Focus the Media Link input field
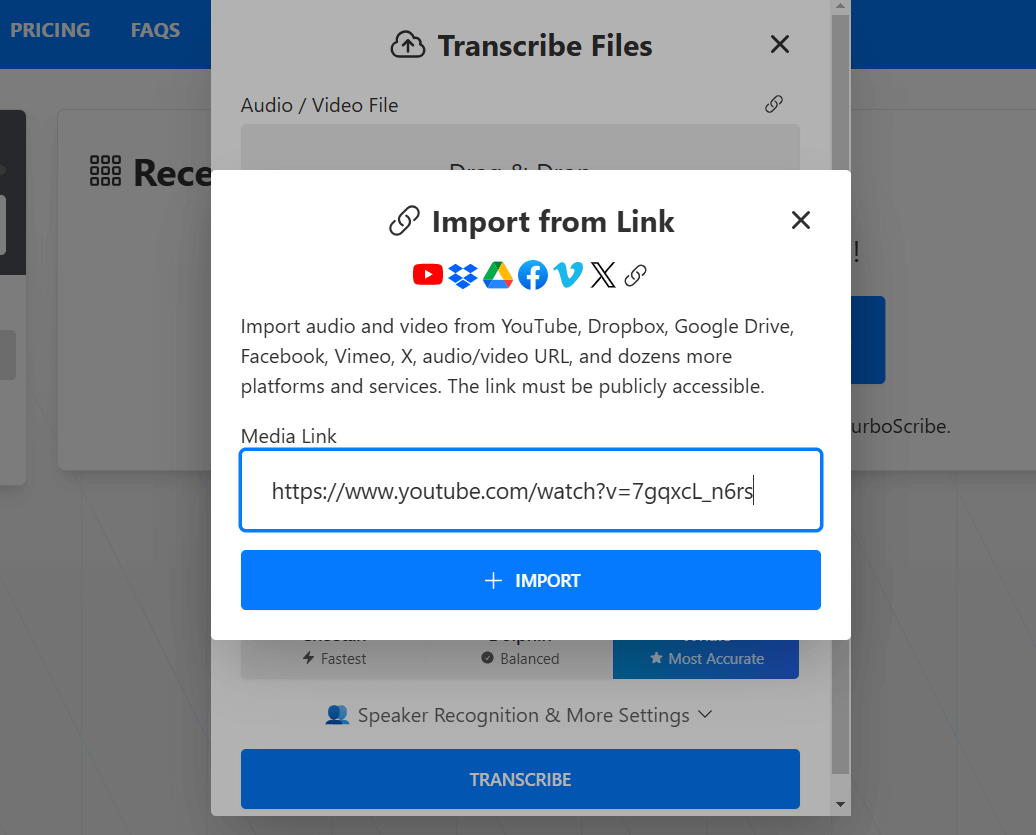This screenshot has height=835, width=1036. (x=530, y=490)
